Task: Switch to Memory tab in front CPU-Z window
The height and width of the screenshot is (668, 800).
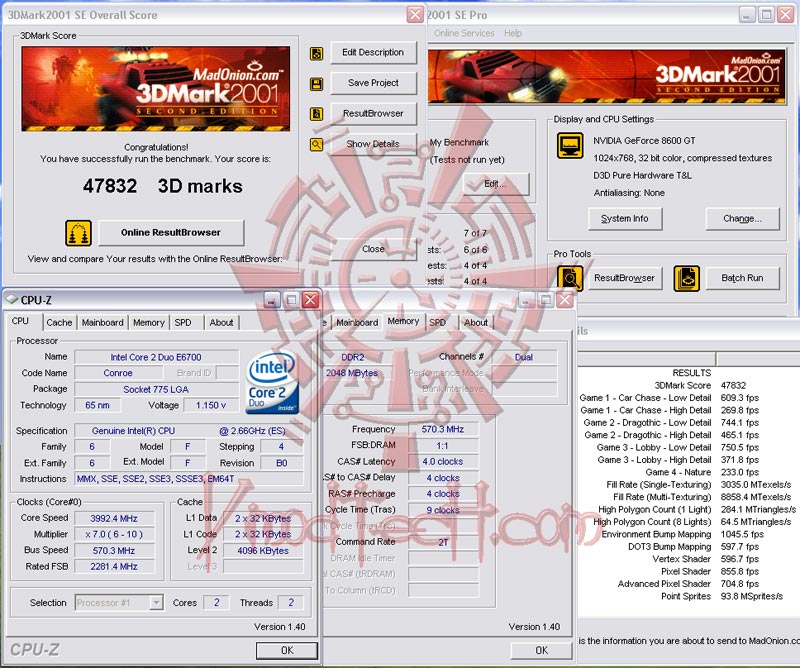Action: (148, 323)
